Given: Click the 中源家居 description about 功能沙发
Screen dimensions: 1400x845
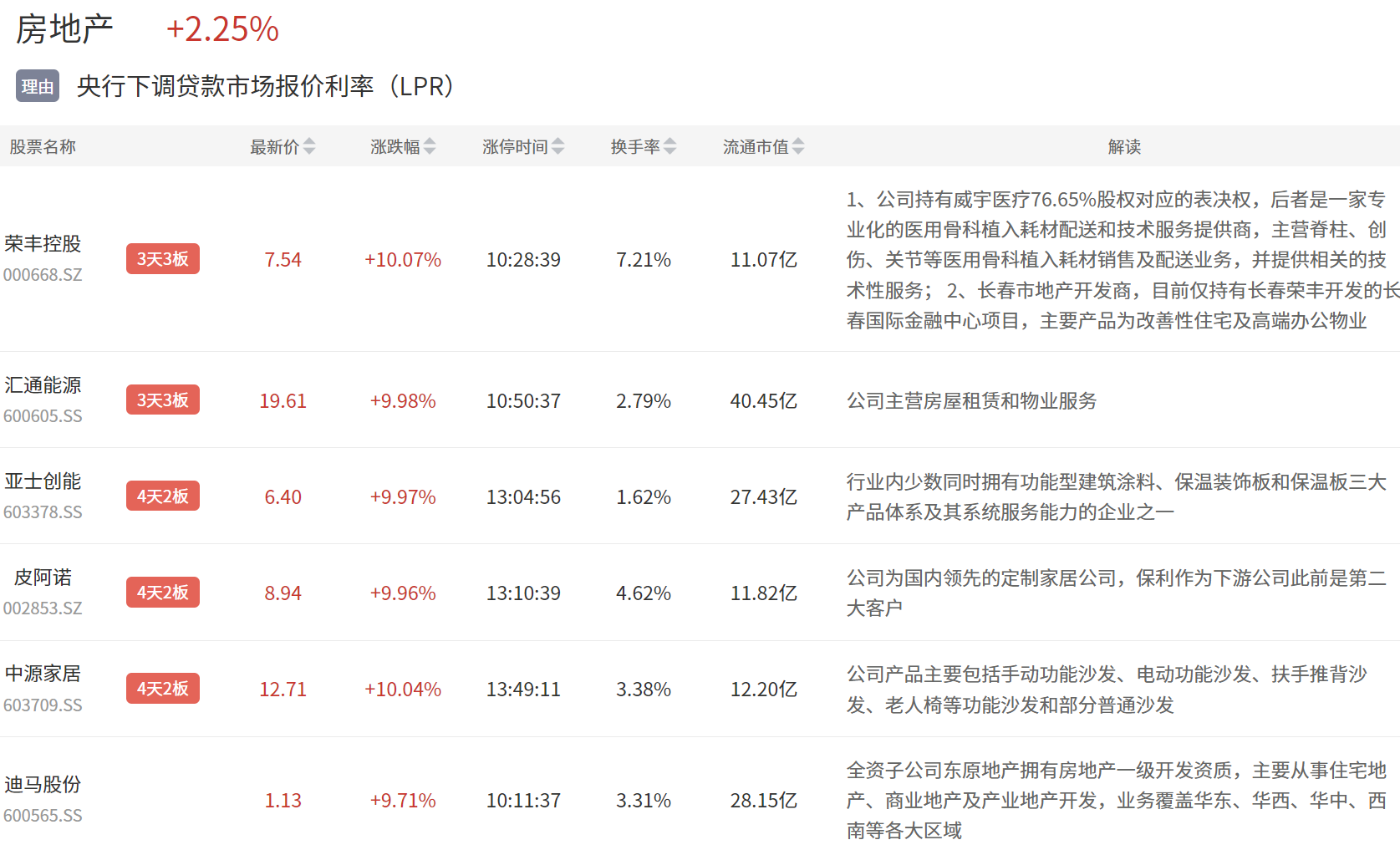Looking at the screenshot, I should point(1107,690).
